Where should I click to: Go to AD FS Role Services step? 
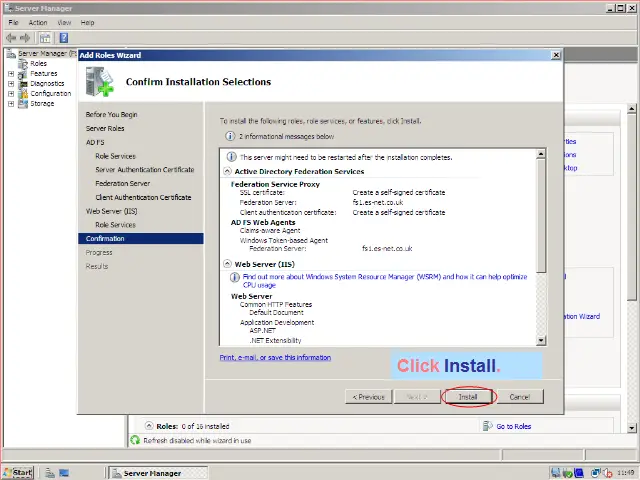[116, 156]
